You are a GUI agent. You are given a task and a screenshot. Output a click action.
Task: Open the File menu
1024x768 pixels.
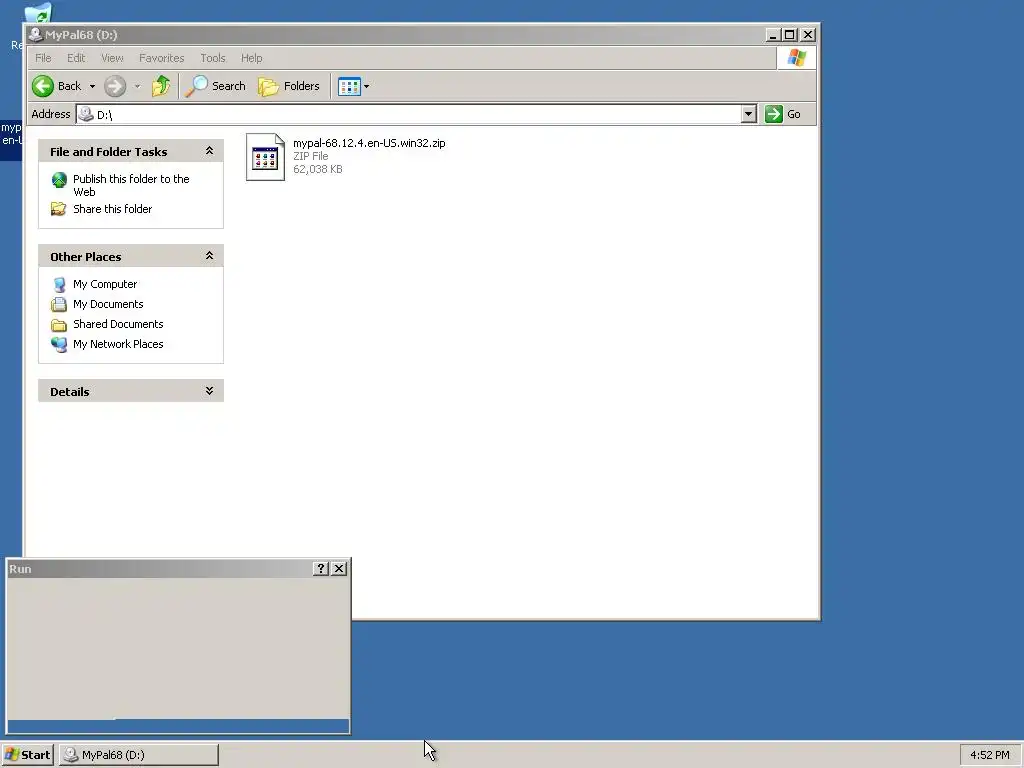tap(43, 58)
